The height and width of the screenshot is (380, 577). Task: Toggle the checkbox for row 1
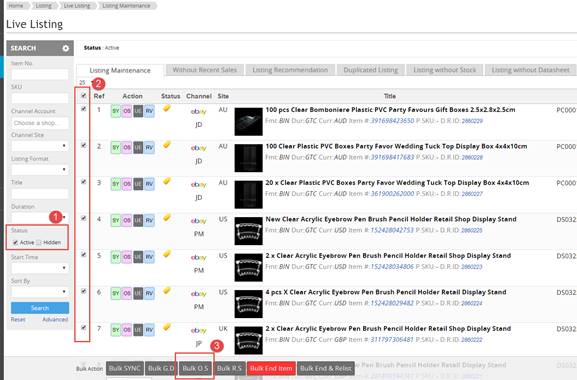pos(84,109)
